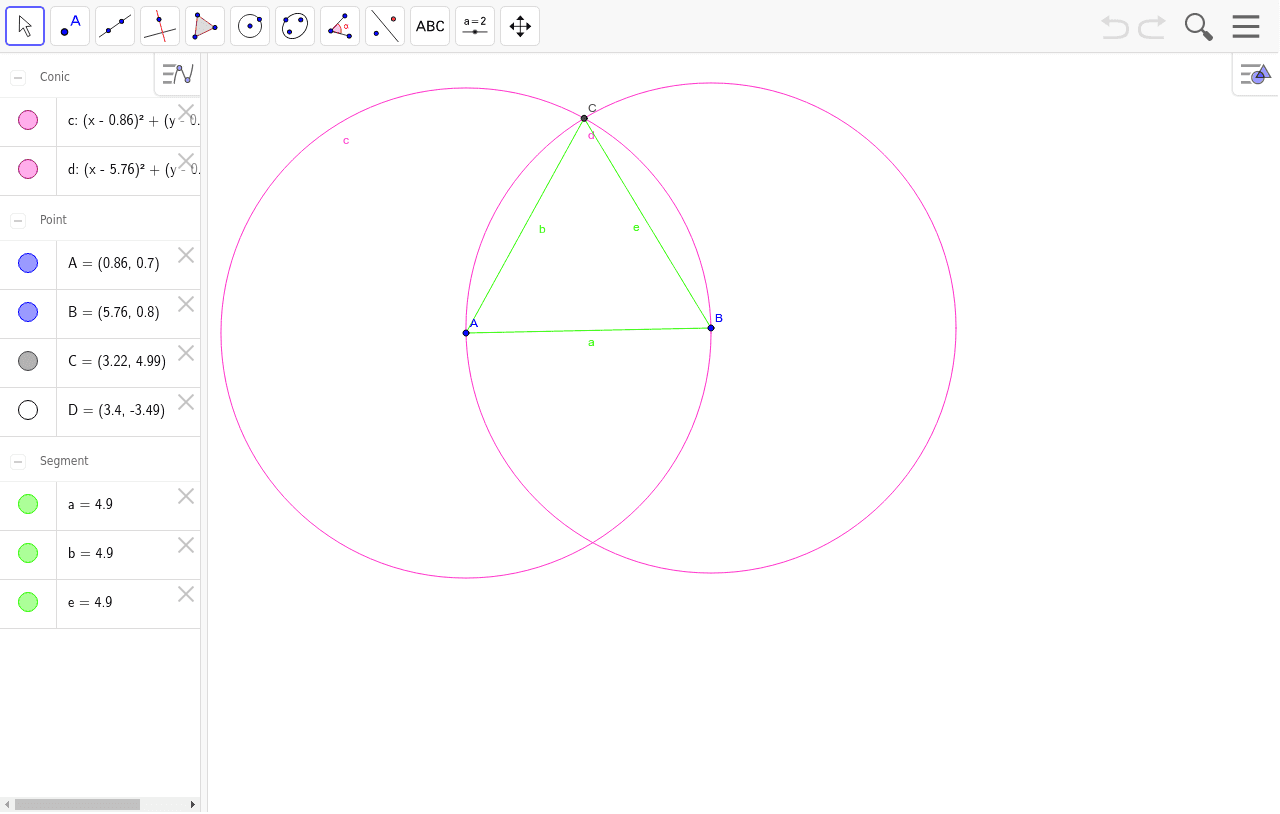Select the ABC Text tool

[430, 26]
